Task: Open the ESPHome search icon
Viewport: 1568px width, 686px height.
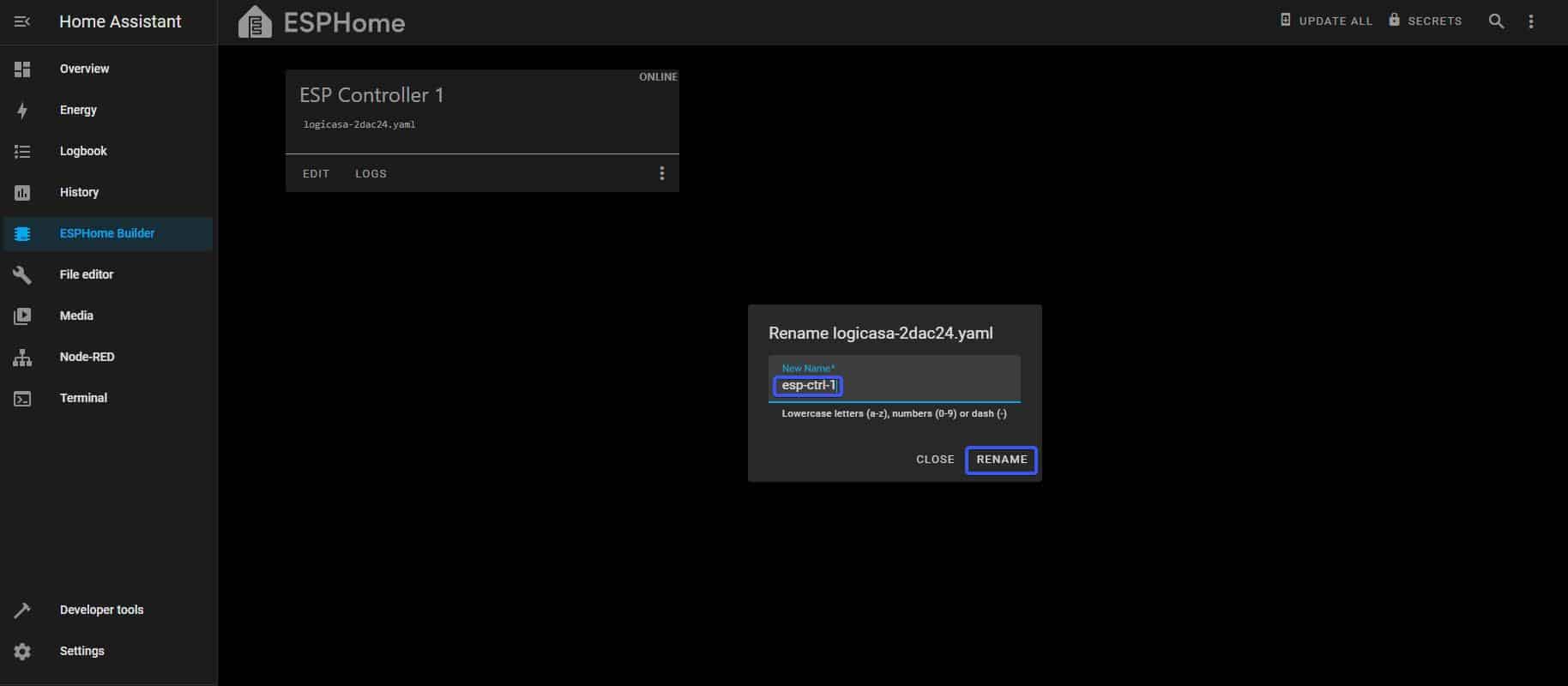Action: 1496,21
